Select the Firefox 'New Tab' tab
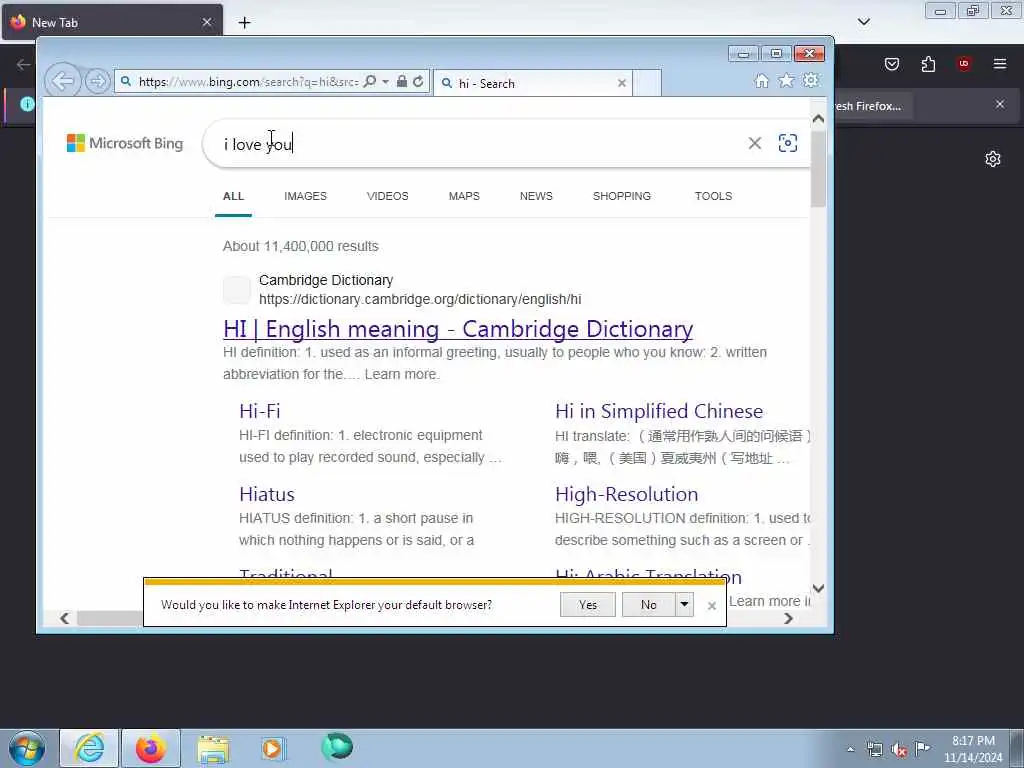Screen dimensions: 1024x768 (112, 22)
